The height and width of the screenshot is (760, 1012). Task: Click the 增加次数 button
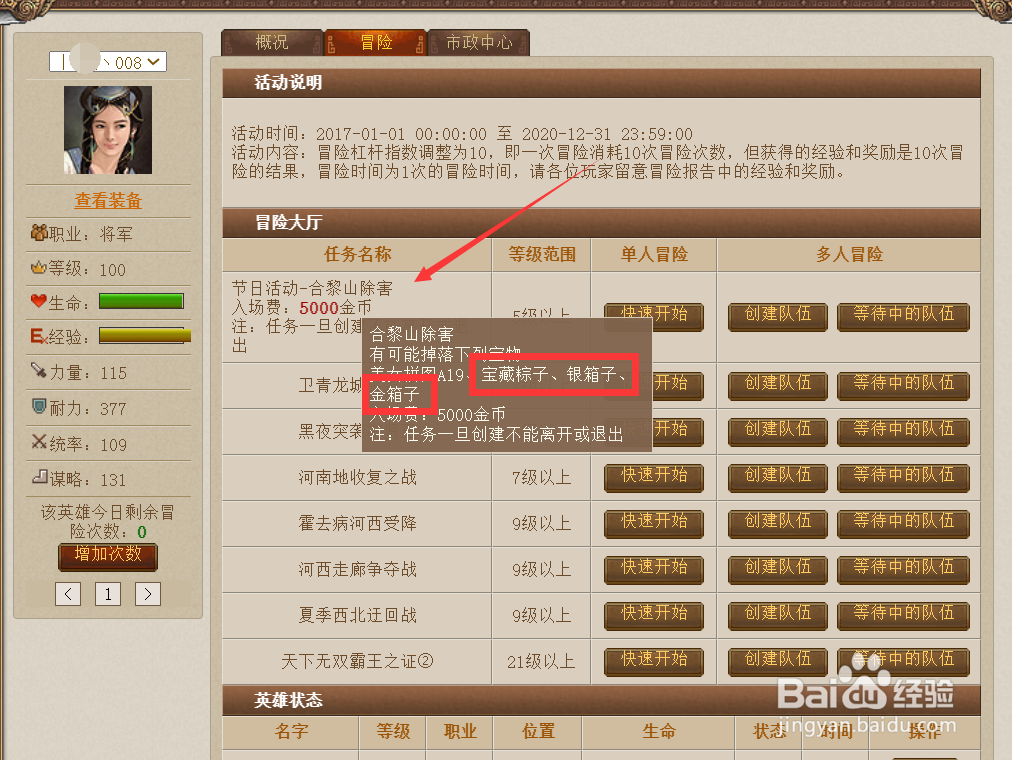coord(108,556)
